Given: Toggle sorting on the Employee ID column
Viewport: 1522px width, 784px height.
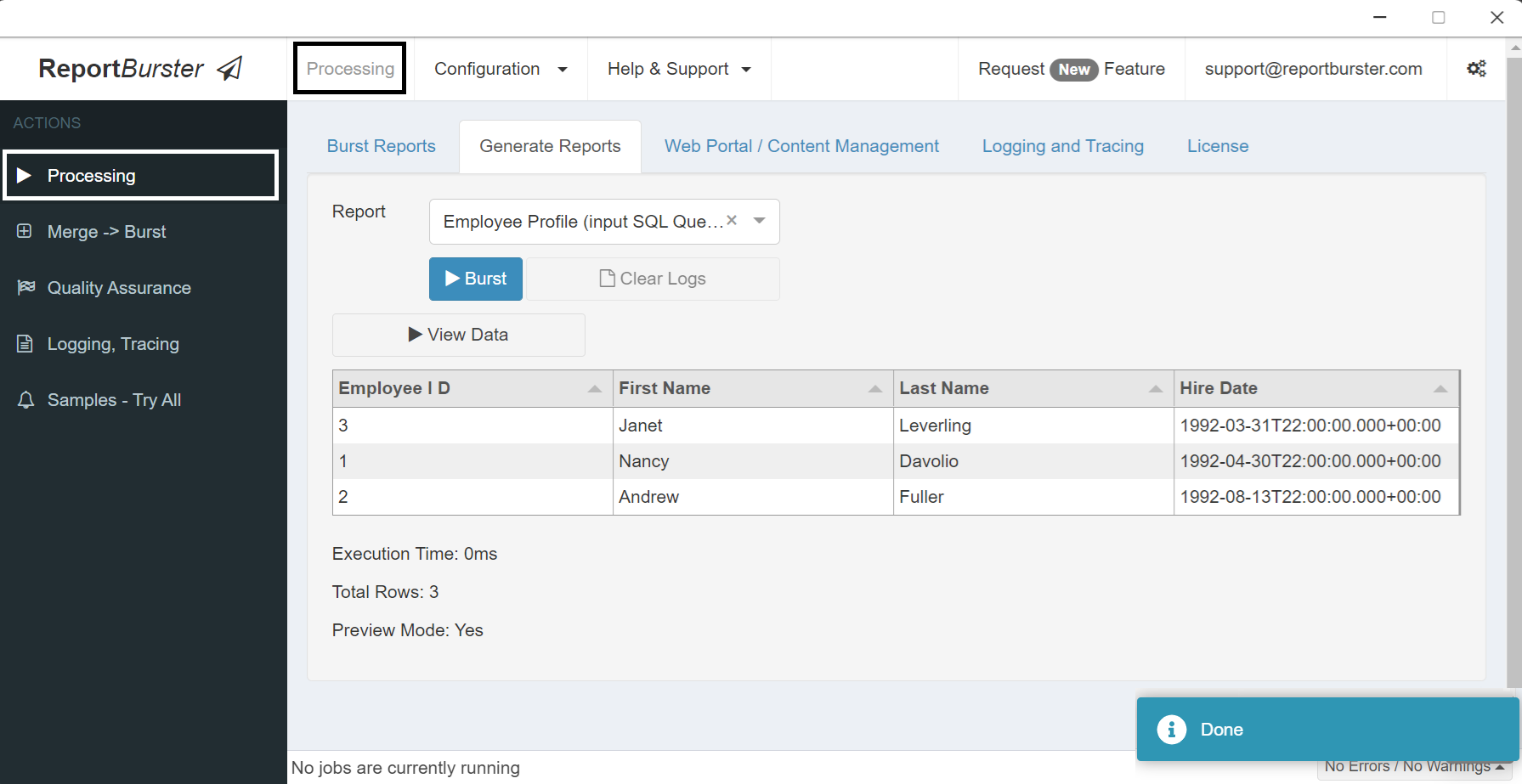Looking at the screenshot, I should coord(595,388).
